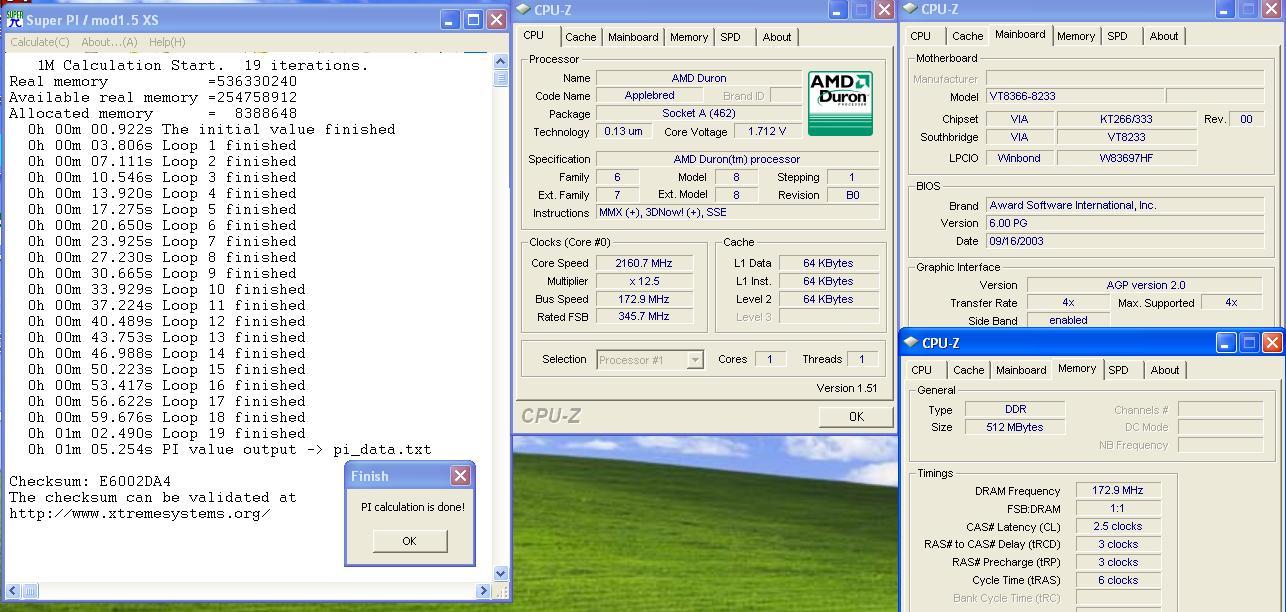Maximize the Super PI window
Image resolution: width=1286 pixels, height=612 pixels.
tap(472, 20)
